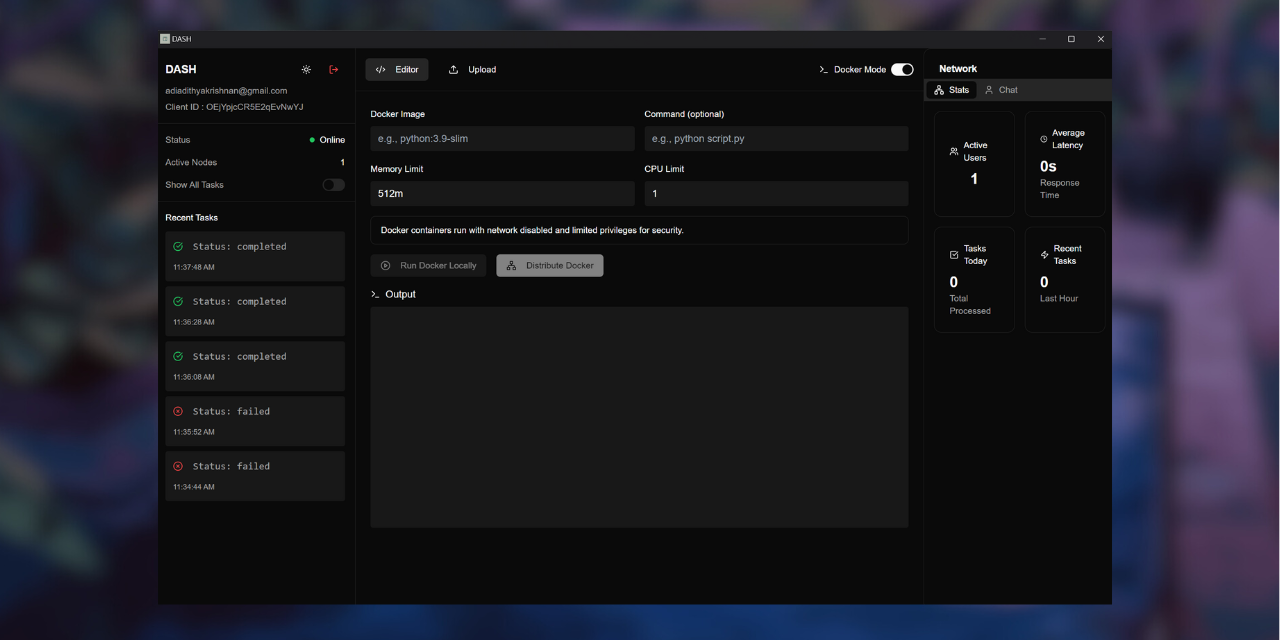
Task: Click the terminal prompt icon beside Output
Action: click(x=375, y=294)
